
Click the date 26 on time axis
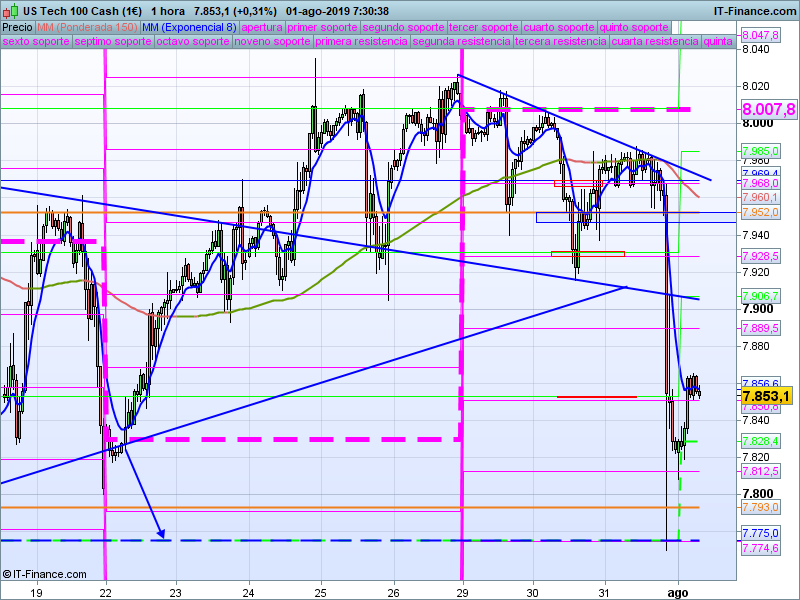point(393,593)
